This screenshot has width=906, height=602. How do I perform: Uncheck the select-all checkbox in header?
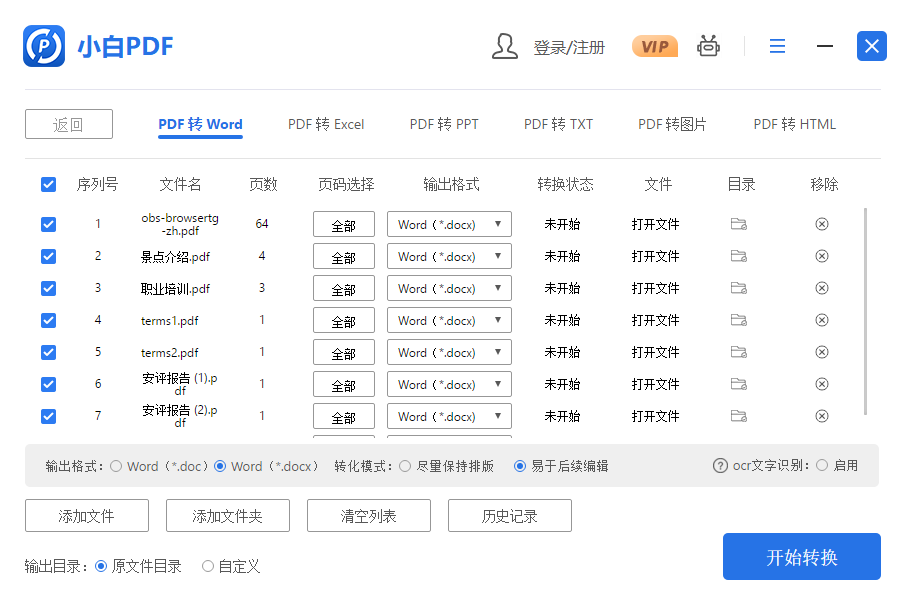pos(48,184)
